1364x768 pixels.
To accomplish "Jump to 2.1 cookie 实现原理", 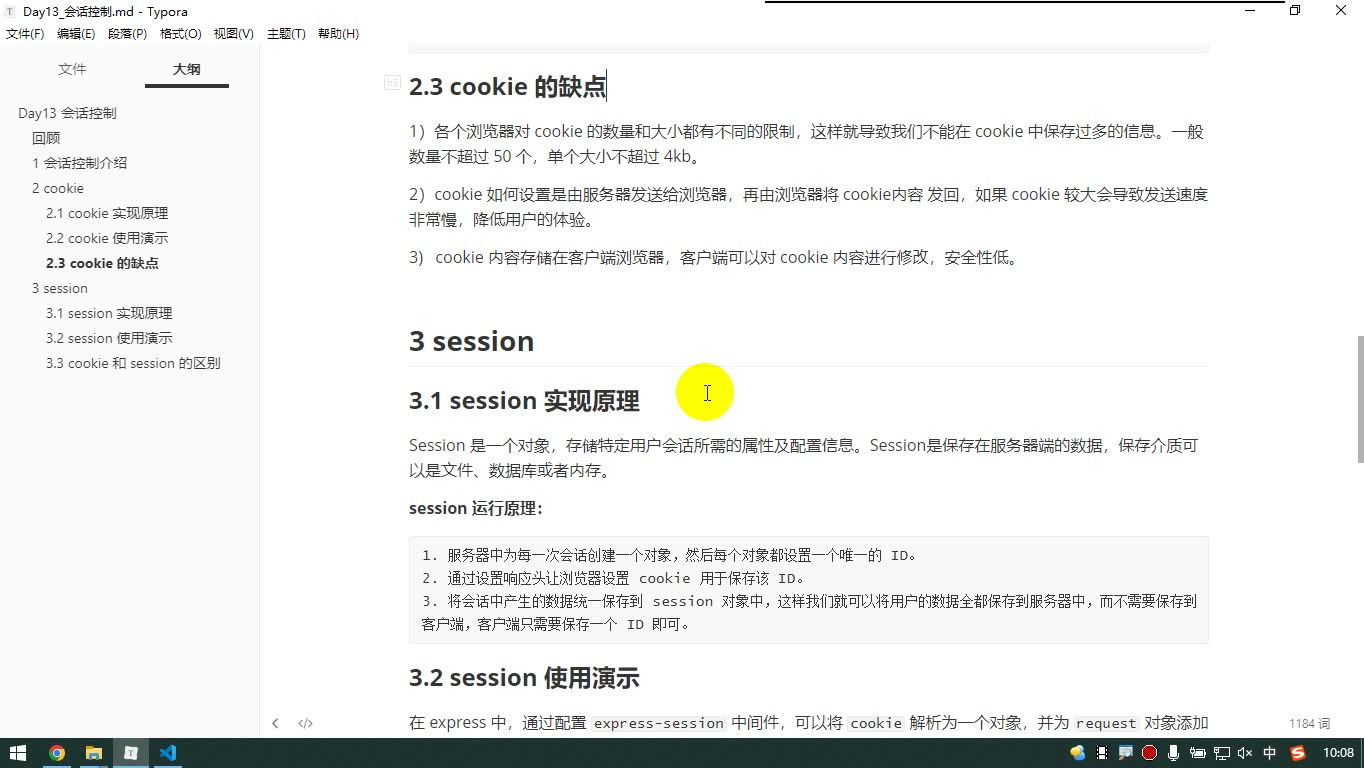I will (x=107, y=213).
